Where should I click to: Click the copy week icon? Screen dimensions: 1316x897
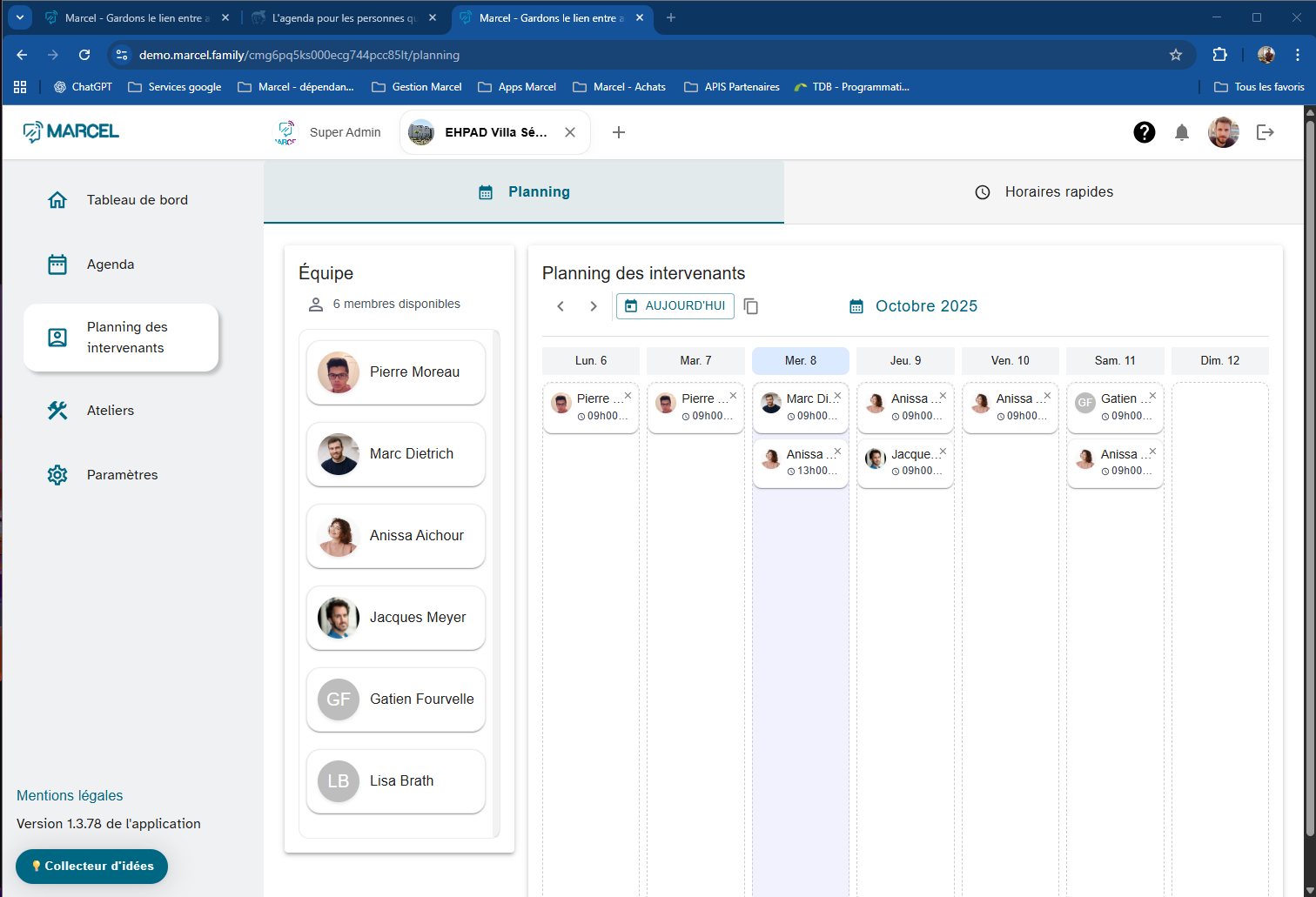click(x=751, y=306)
